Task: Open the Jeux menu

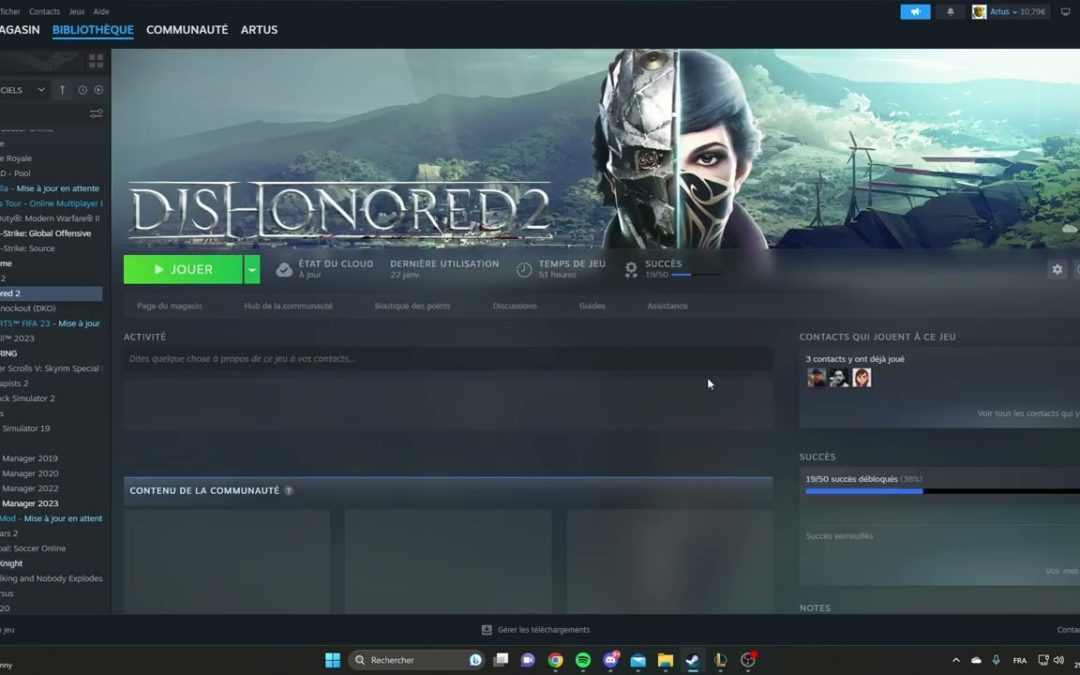Action: click(76, 11)
